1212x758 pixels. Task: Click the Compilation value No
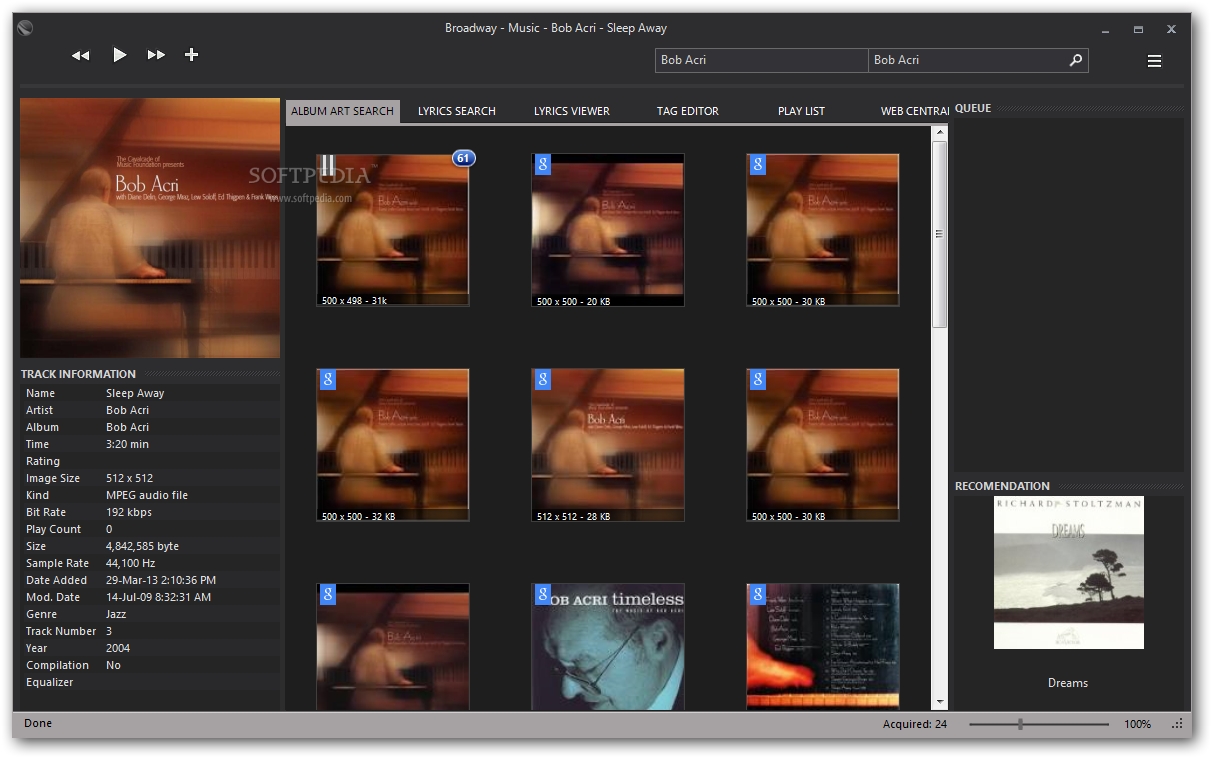[x=113, y=665]
